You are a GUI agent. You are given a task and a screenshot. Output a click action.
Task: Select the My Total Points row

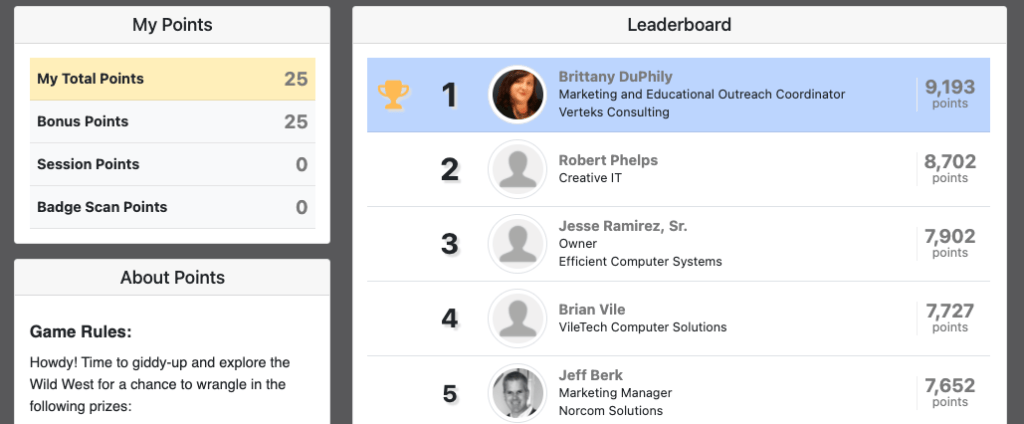pos(172,79)
